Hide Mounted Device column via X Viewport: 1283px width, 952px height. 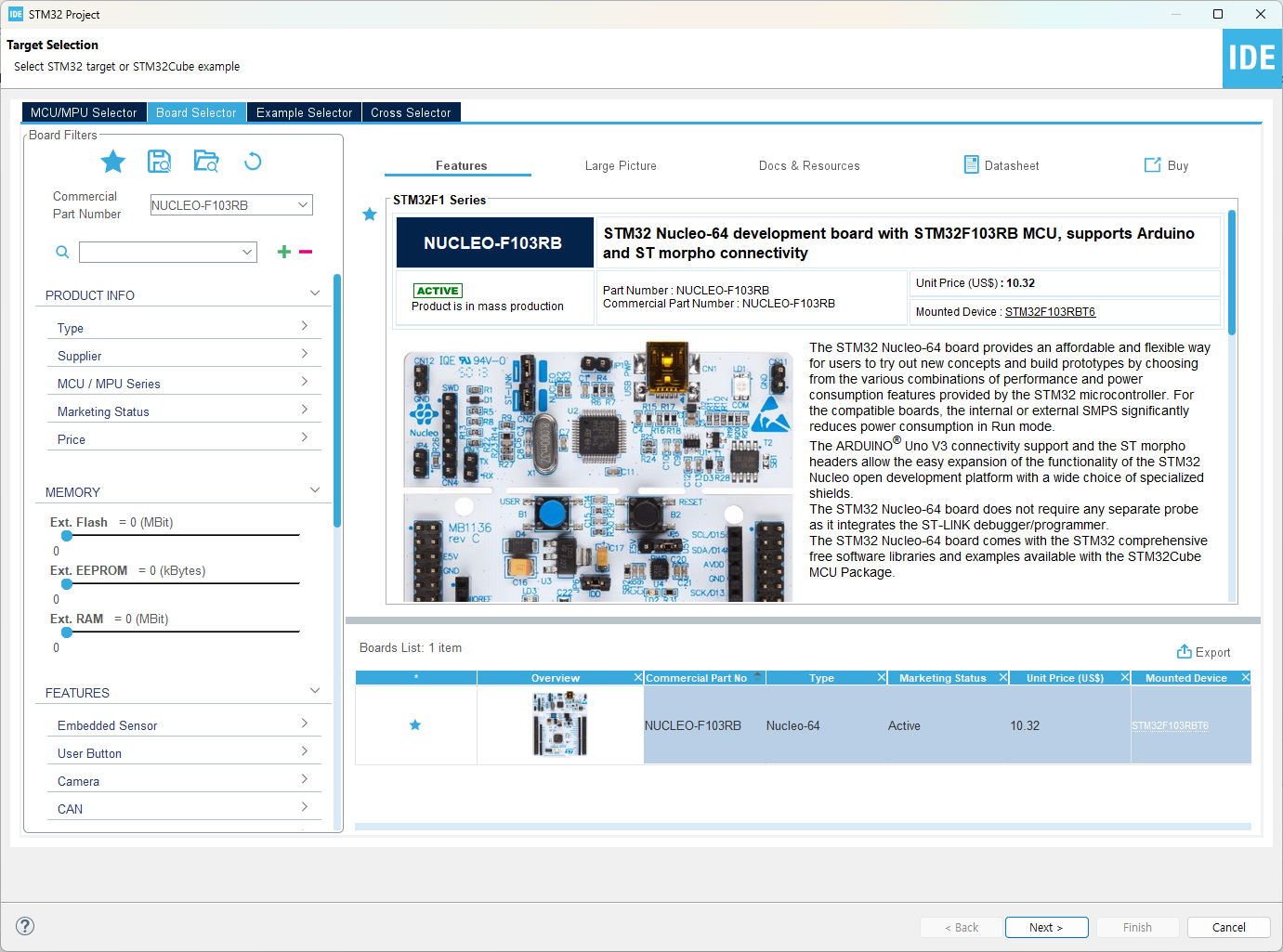coord(1246,678)
